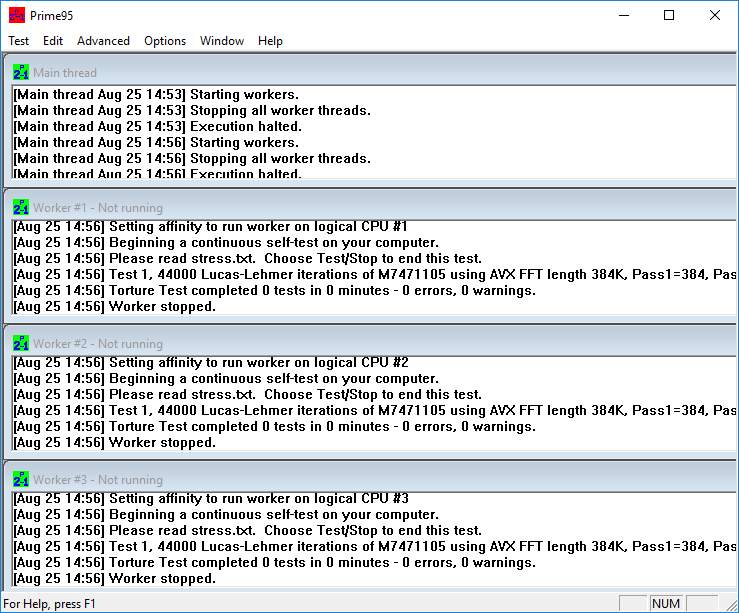The height and width of the screenshot is (613, 739).
Task: Click Worker #3 'Worker stopped.' line
Action: [115, 579]
